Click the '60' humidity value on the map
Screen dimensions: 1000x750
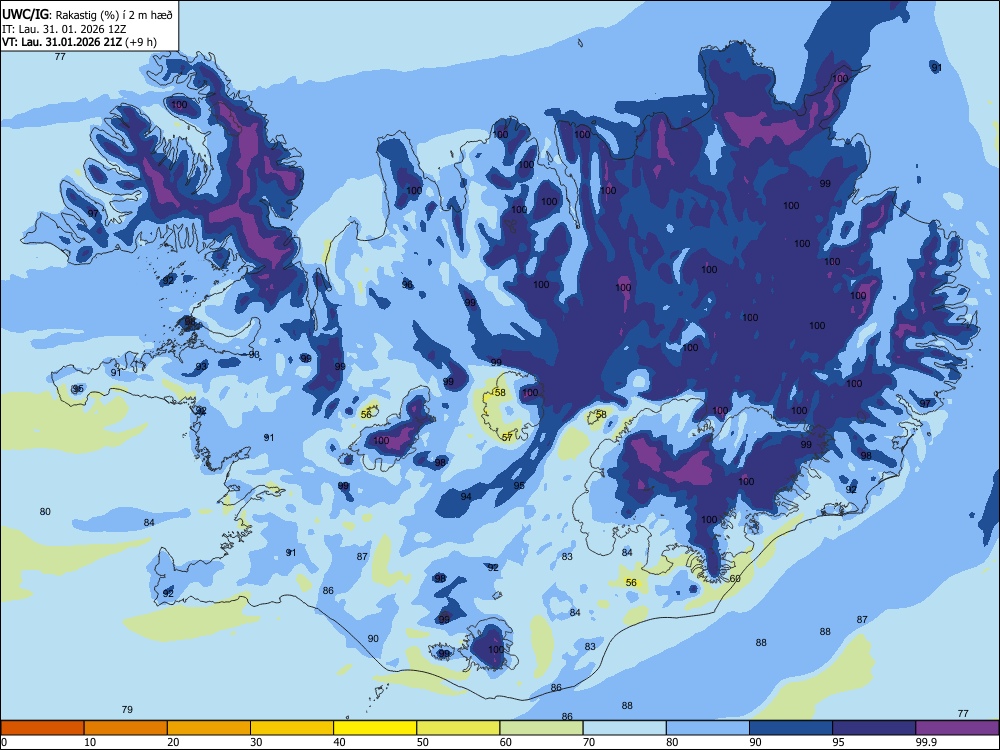point(735,578)
